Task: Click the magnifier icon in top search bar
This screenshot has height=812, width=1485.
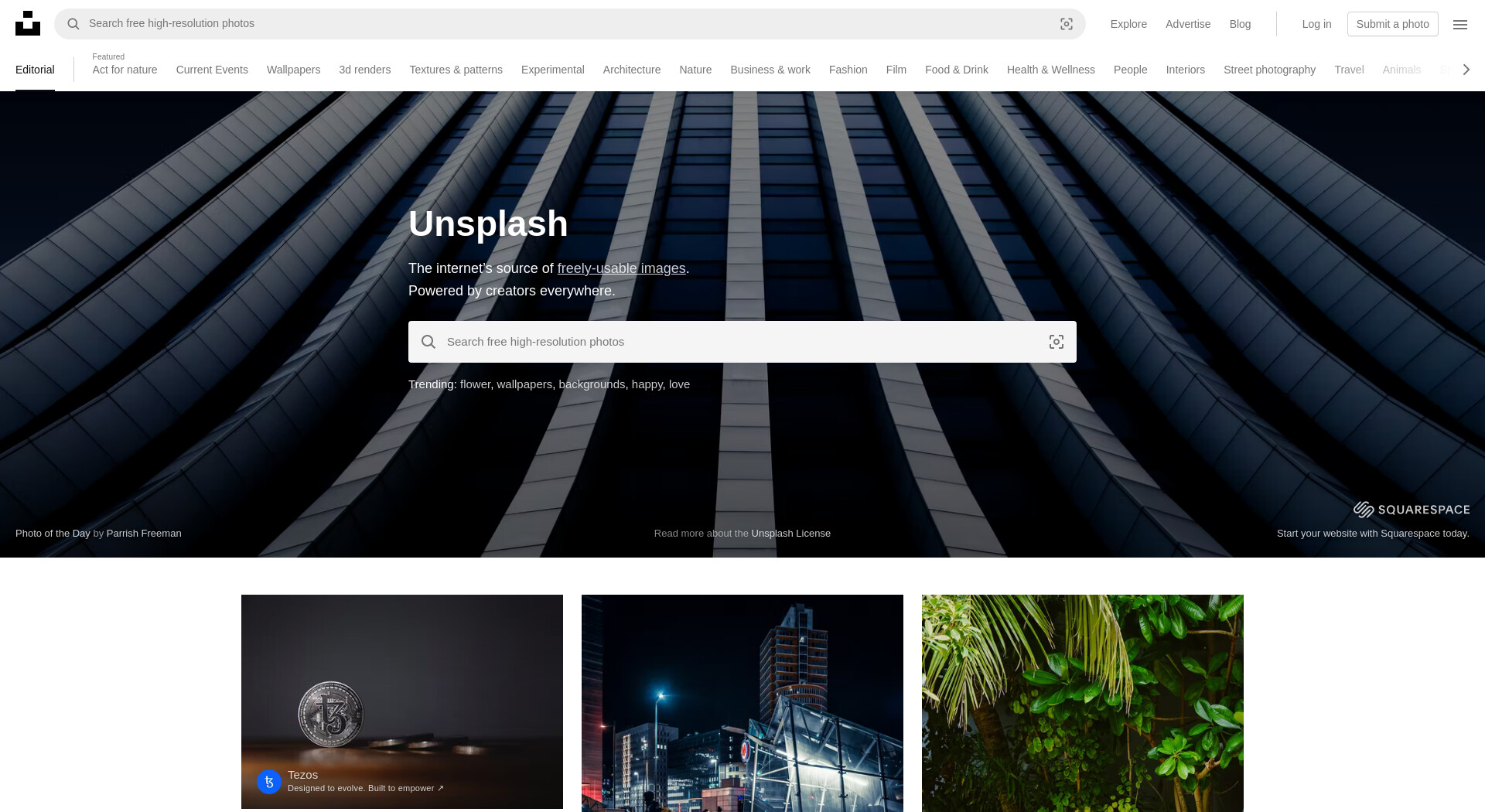Action: tap(73, 24)
